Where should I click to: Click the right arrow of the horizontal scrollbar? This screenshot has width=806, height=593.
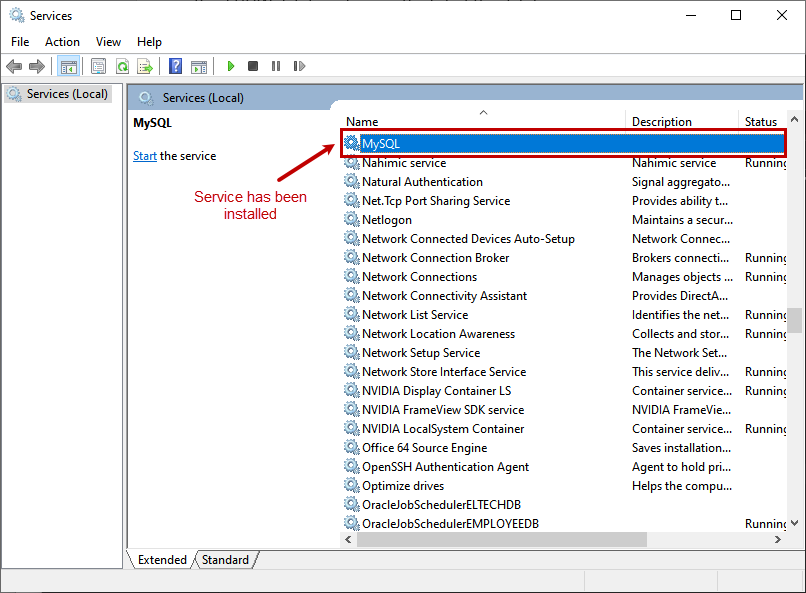coord(779,539)
